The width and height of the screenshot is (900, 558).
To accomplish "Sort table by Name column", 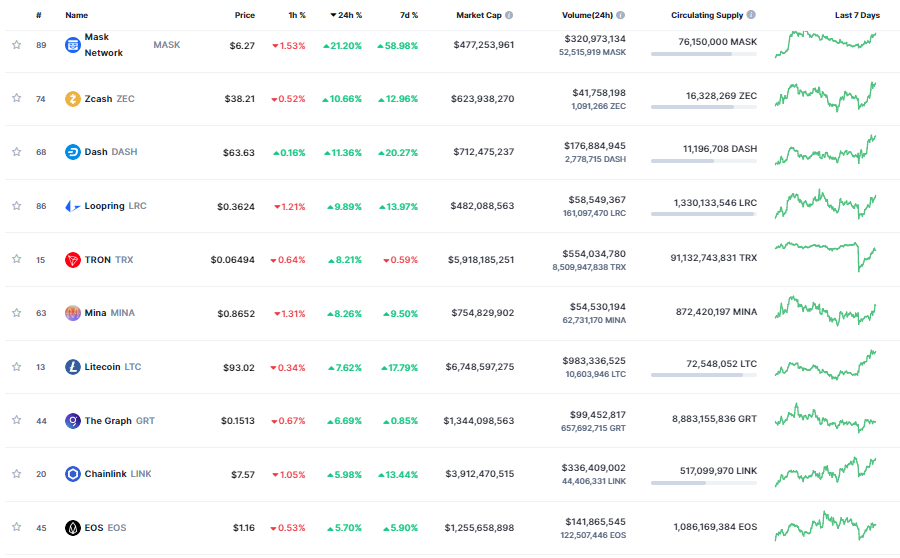I will pos(76,15).
